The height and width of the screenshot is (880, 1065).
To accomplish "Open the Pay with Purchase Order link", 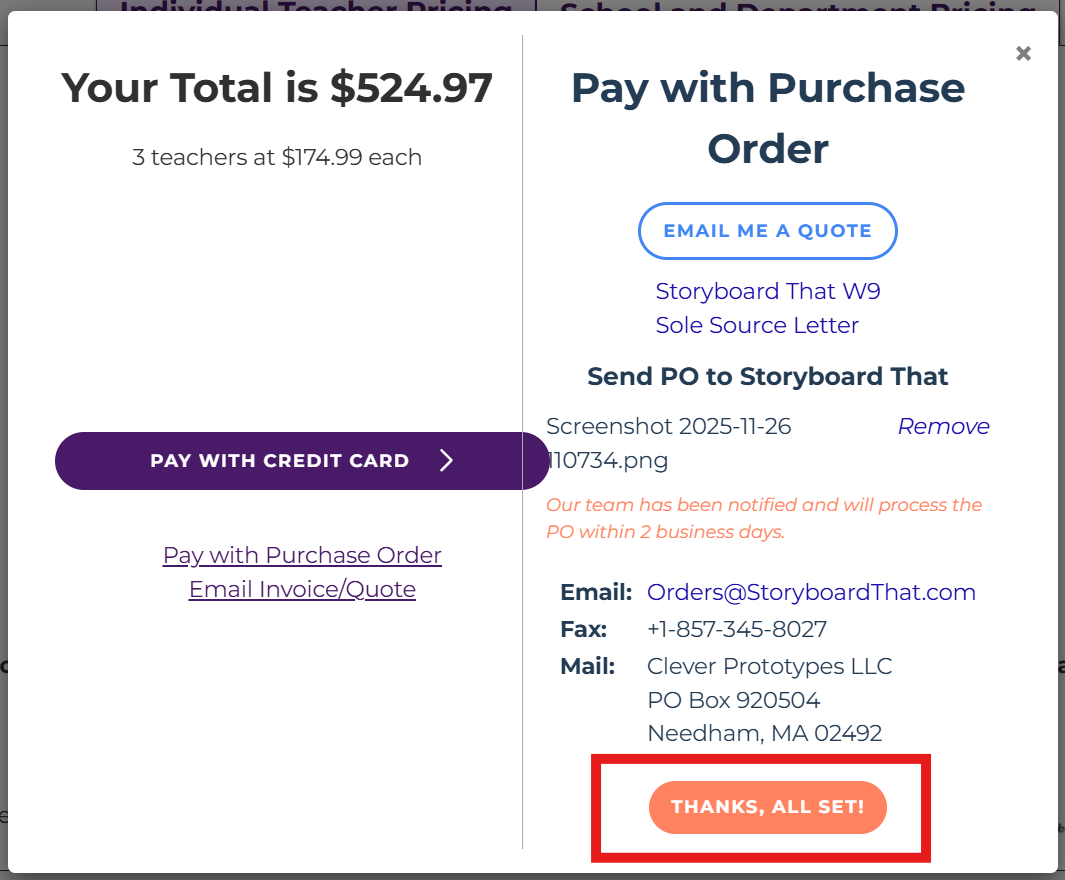I will pyautogui.click(x=302, y=555).
